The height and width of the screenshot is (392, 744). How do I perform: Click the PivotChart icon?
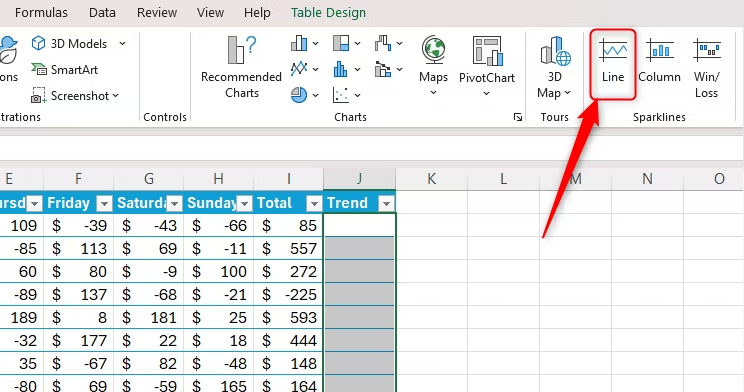click(x=487, y=51)
